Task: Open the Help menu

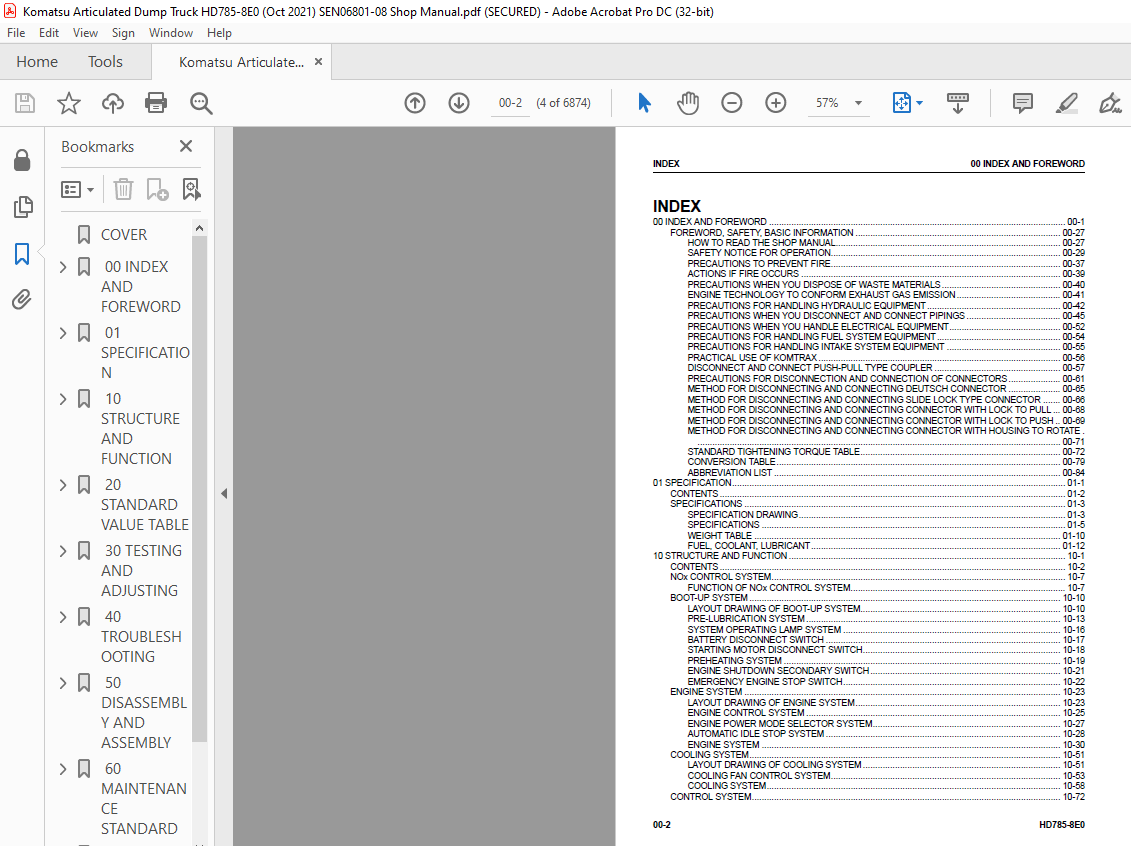Action: [x=219, y=32]
